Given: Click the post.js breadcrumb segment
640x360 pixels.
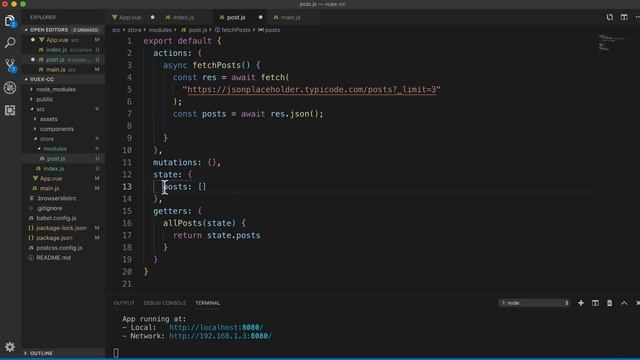Looking at the screenshot, I should click(198, 30).
